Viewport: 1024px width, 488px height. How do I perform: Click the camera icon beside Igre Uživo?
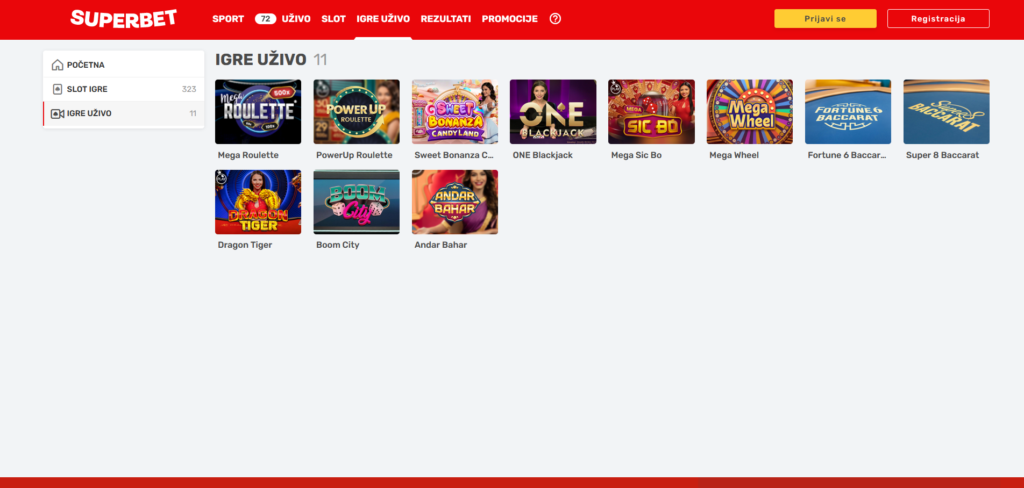57,114
